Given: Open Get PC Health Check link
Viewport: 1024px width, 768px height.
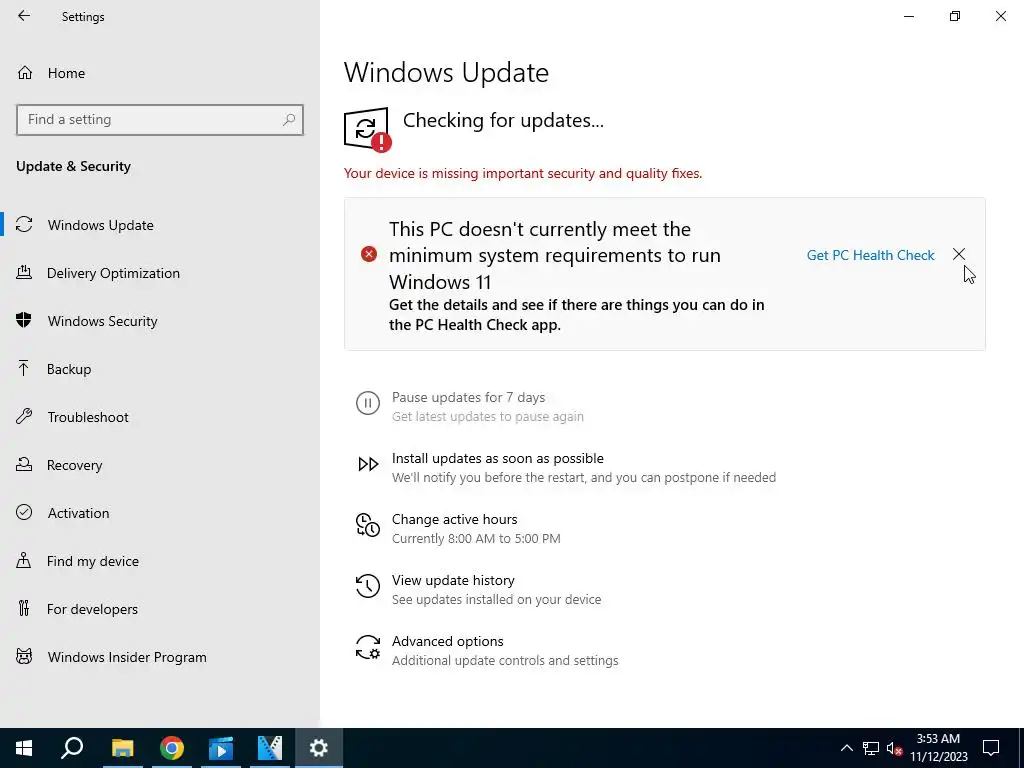Looking at the screenshot, I should tap(871, 255).
